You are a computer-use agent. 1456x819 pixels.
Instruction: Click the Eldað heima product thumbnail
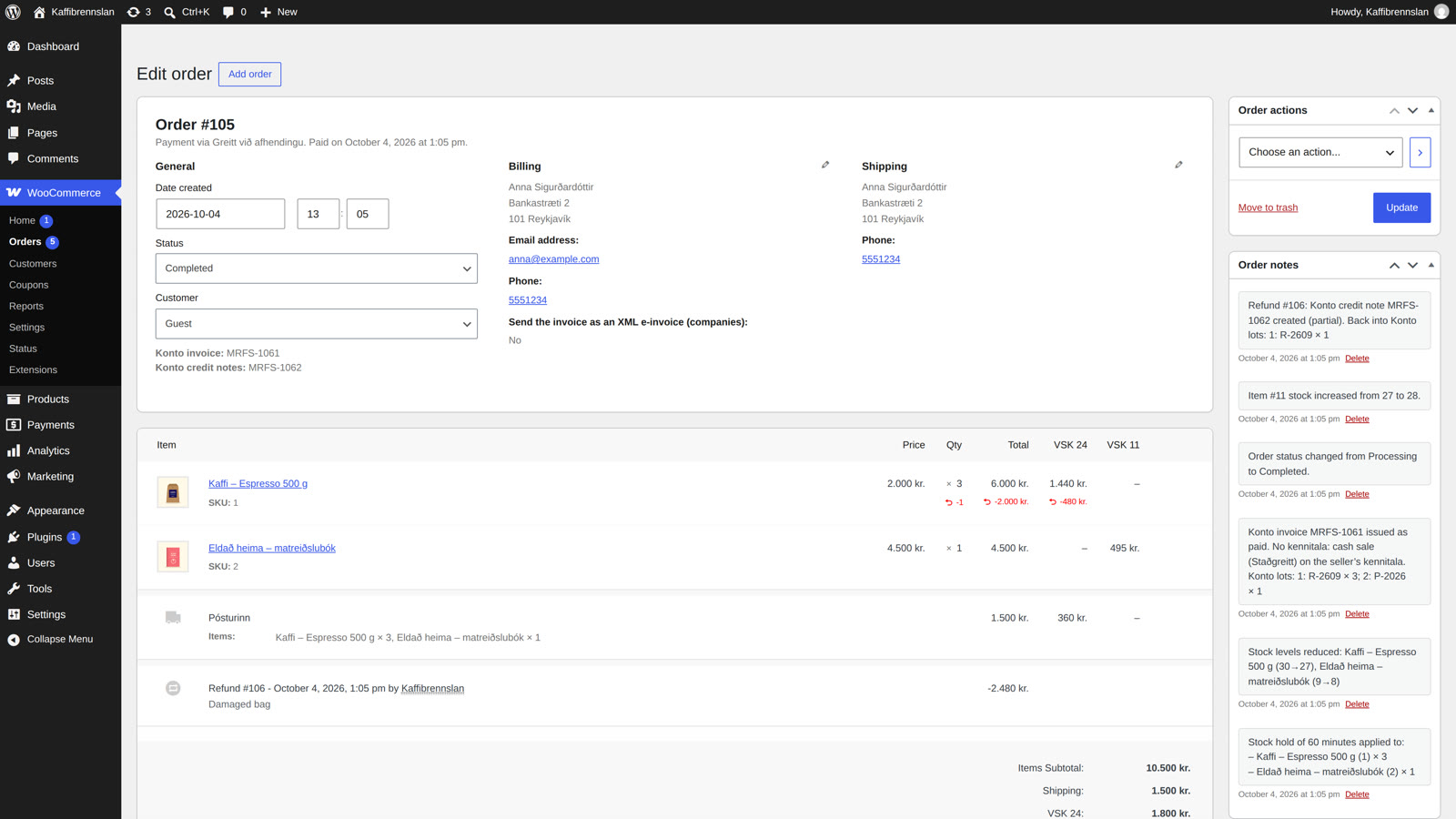pyautogui.click(x=173, y=556)
